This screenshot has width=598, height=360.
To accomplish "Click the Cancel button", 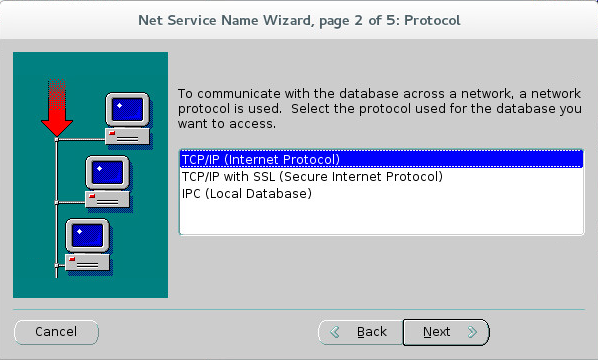I will [56, 332].
